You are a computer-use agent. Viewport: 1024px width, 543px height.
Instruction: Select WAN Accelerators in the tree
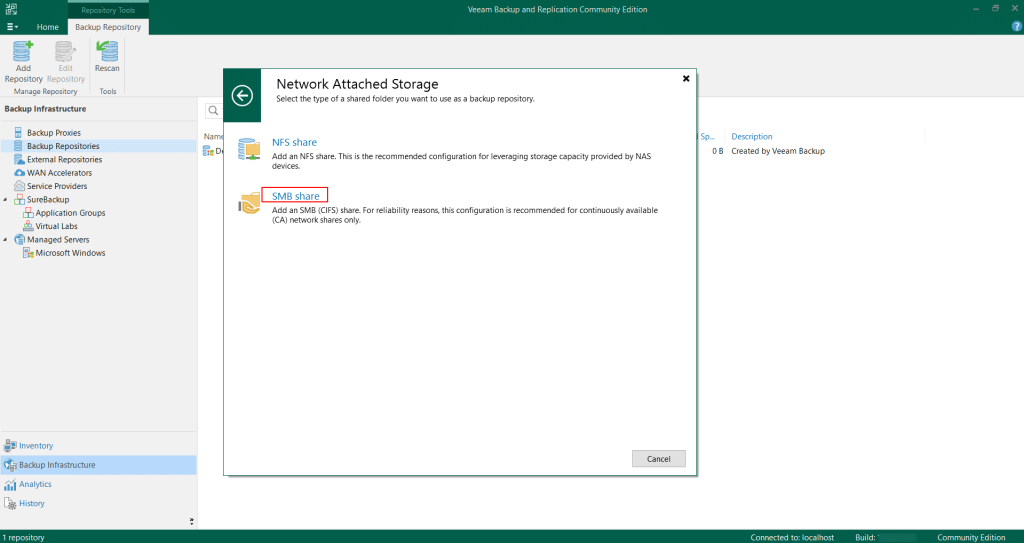(x=59, y=173)
